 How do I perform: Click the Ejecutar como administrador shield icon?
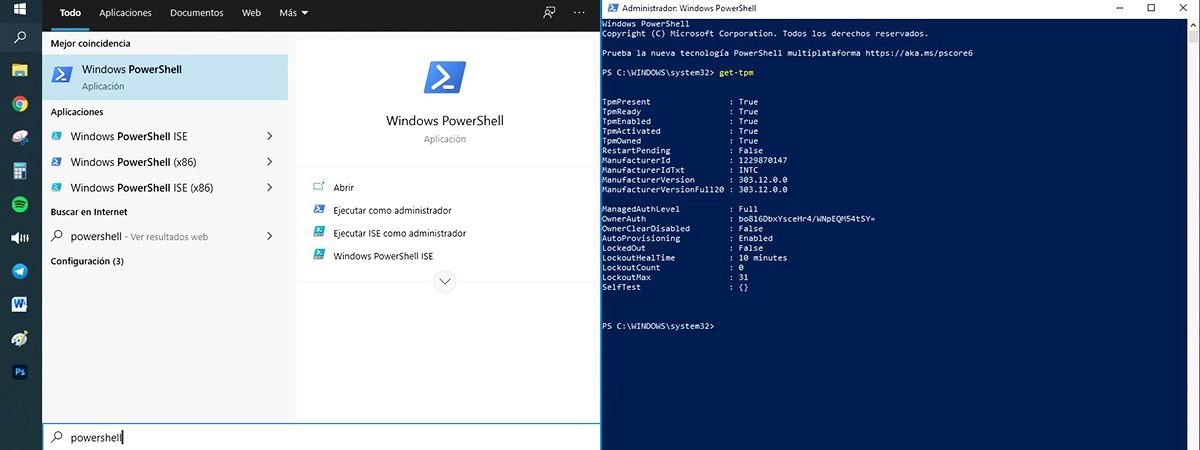pyautogui.click(x=319, y=209)
